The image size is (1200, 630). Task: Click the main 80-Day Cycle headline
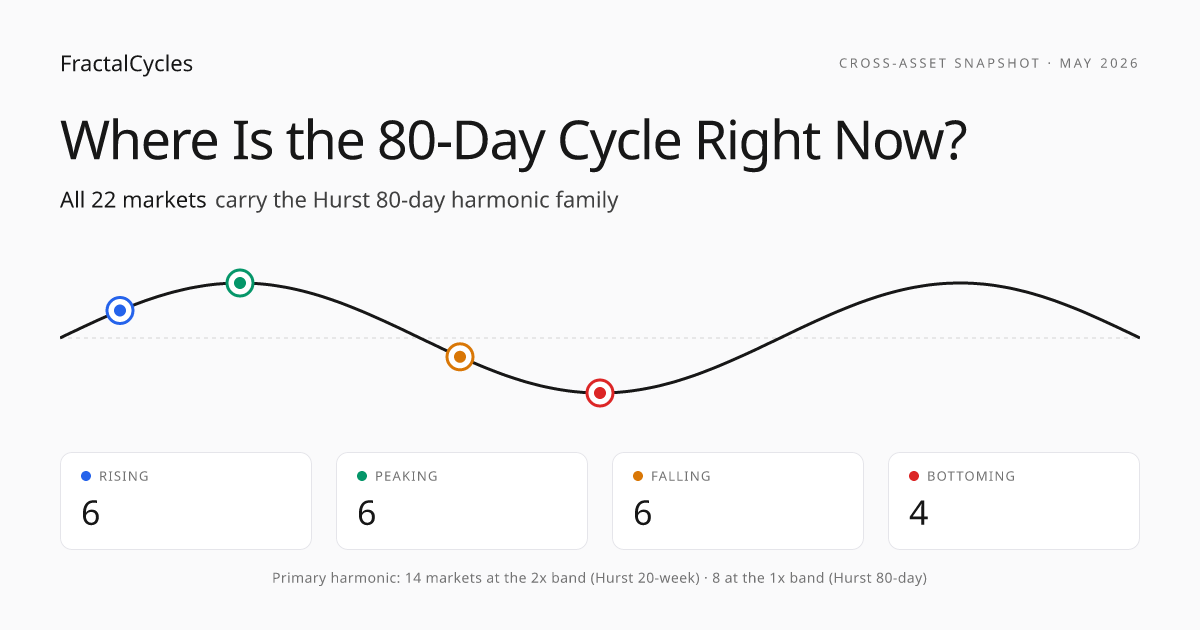point(513,140)
